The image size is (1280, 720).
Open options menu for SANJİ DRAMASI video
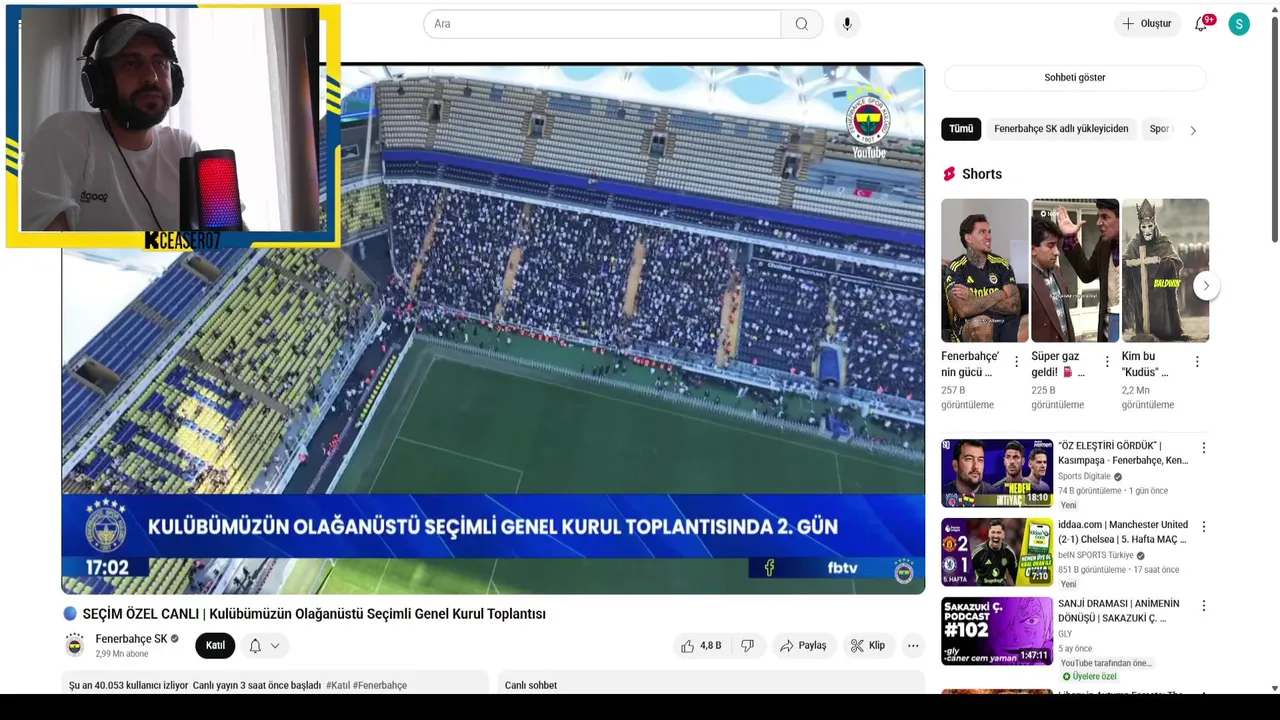[1204, 606]
